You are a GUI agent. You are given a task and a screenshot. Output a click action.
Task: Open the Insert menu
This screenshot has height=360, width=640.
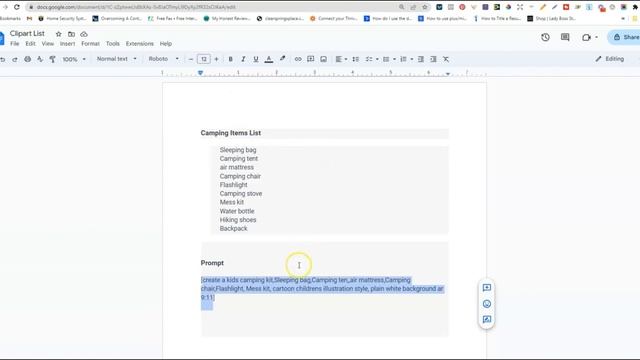click(67, 44)
